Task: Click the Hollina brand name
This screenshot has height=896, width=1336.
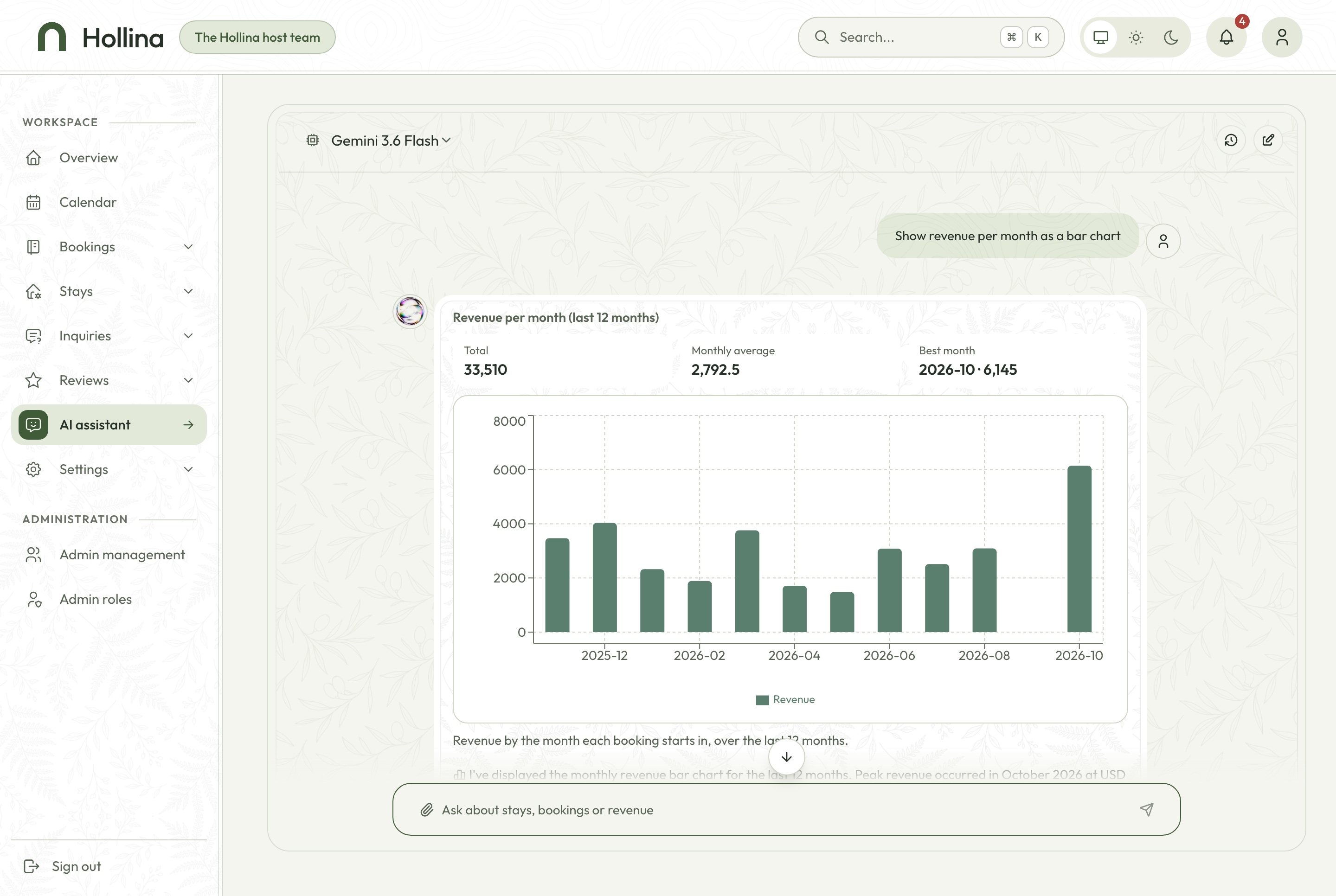Action: (x=123, y=38)
